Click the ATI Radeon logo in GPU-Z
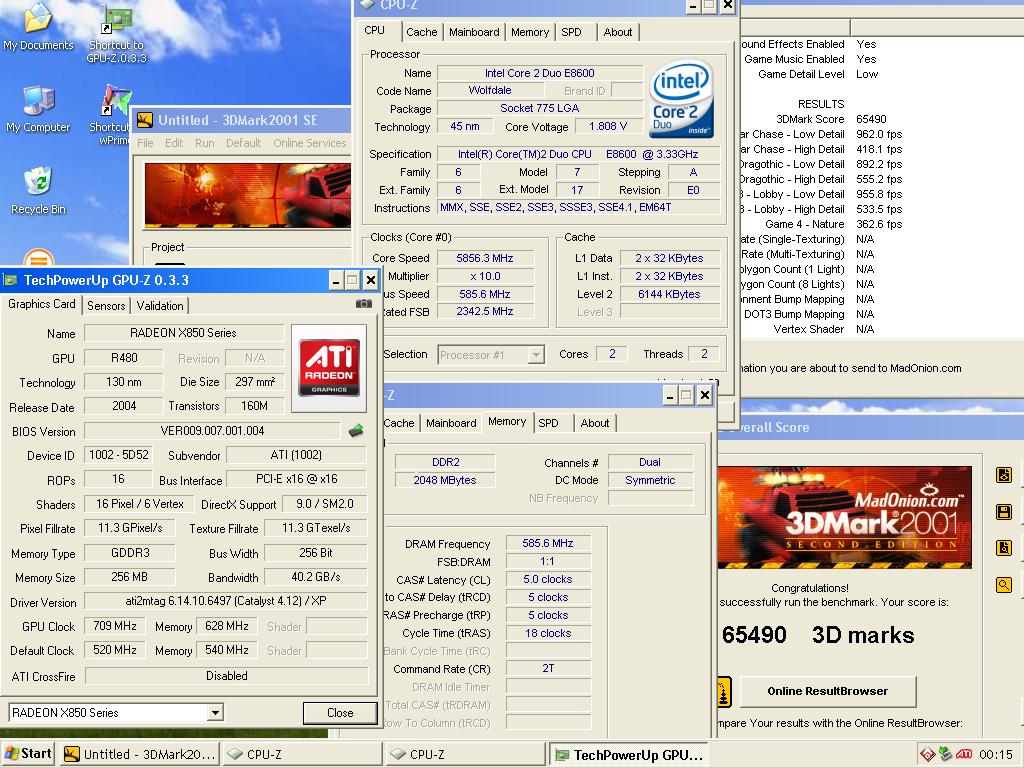This screenshot has height=768, width=1024. 329,368
